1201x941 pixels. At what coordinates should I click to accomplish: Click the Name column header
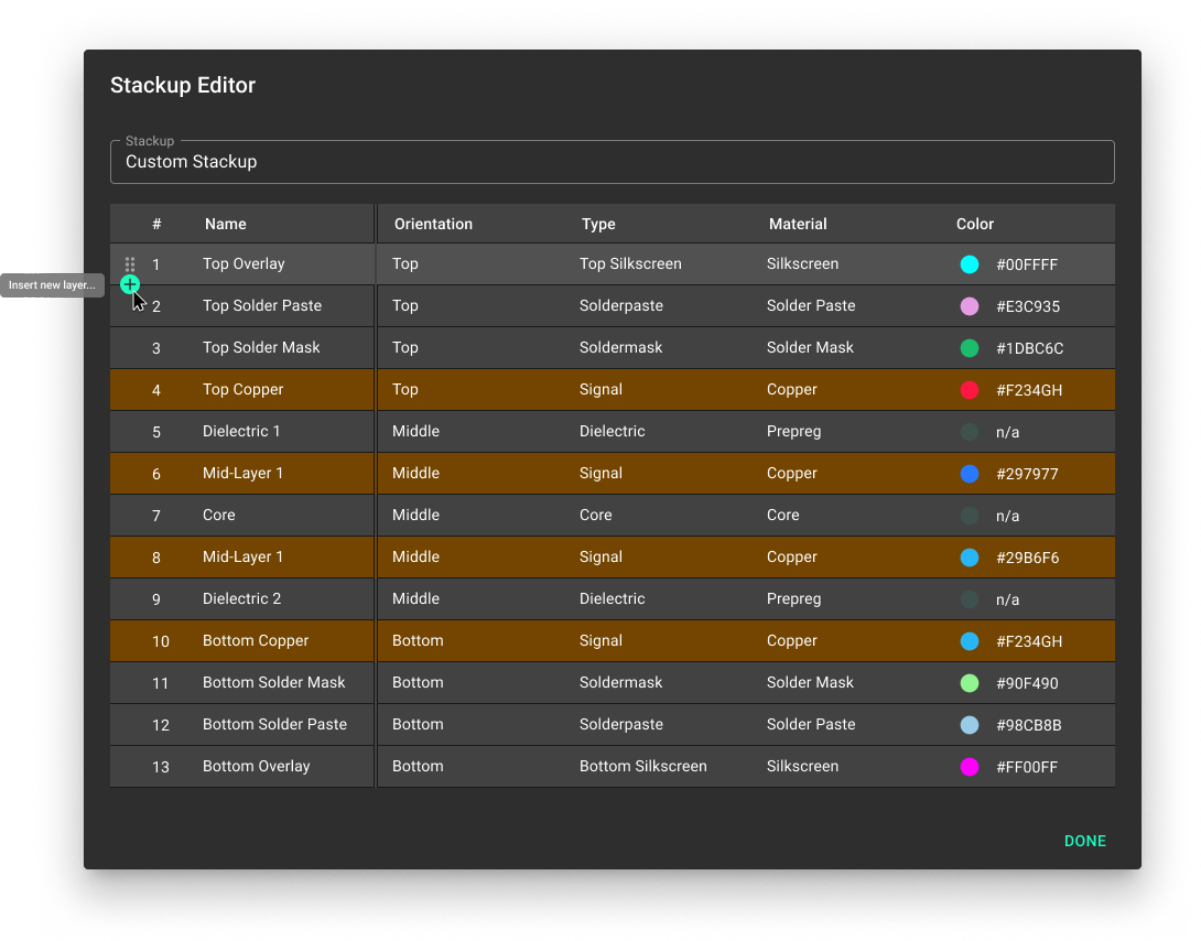[225, 224]
